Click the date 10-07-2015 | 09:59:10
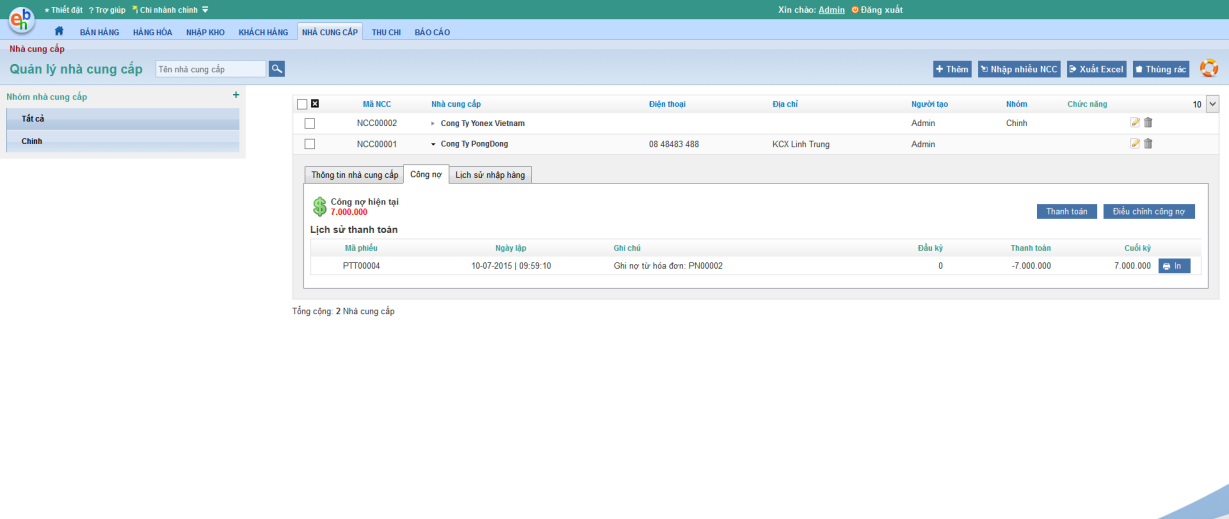 click(x=511, y=266)
